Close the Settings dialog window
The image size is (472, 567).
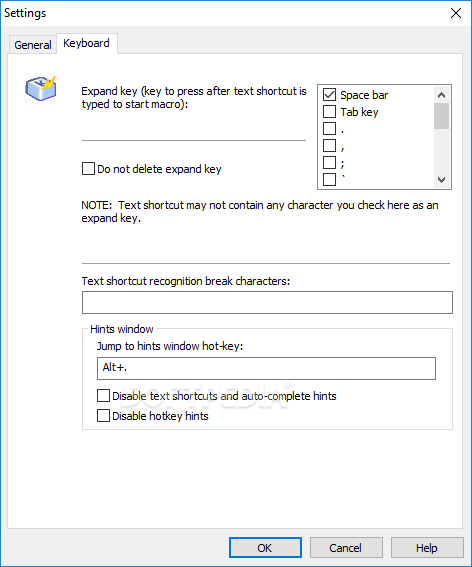pos(456,13)
